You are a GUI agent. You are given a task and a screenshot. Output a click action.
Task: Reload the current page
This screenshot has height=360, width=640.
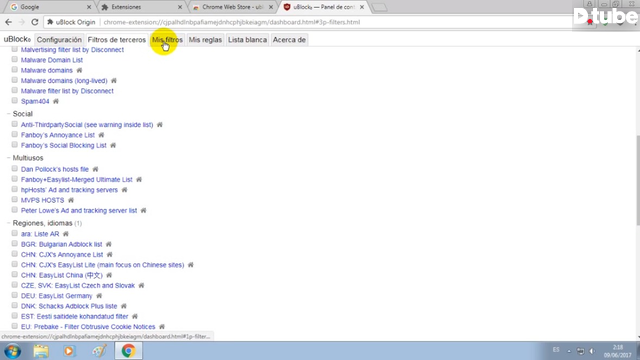click(x=35, y=22)
